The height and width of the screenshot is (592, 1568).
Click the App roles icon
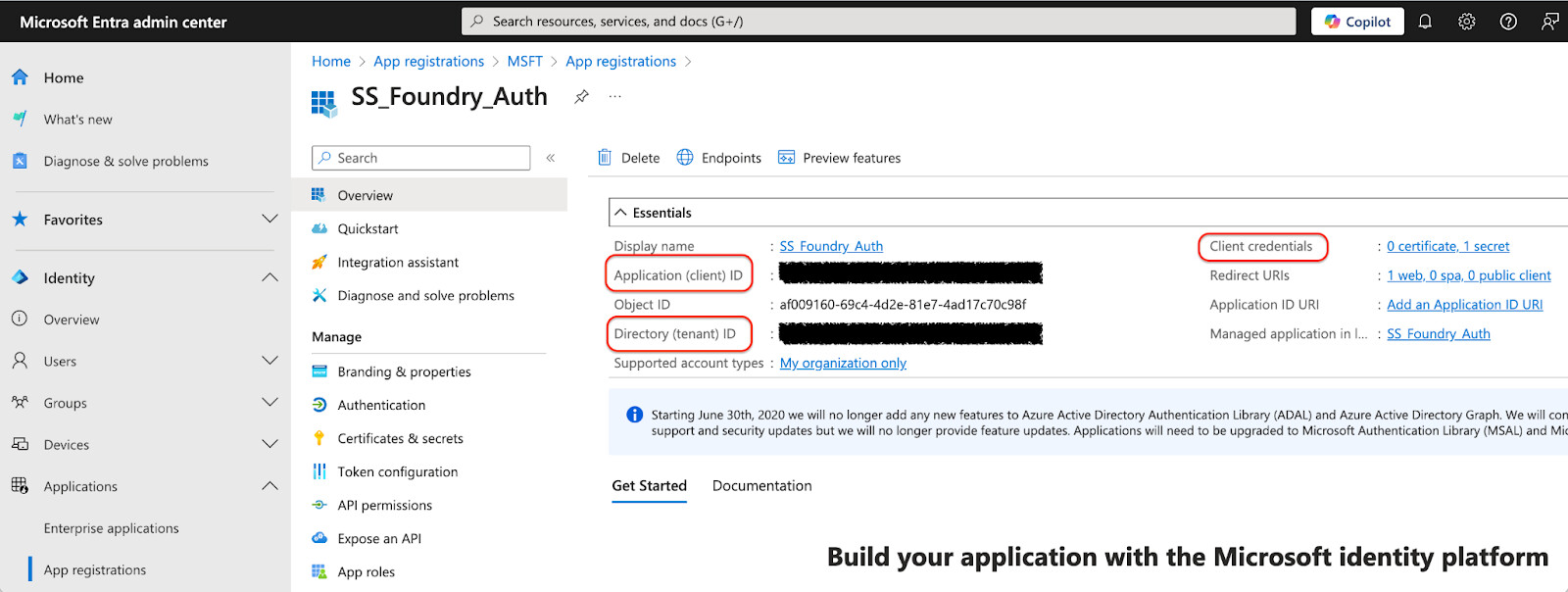click(x=318, y=571)
